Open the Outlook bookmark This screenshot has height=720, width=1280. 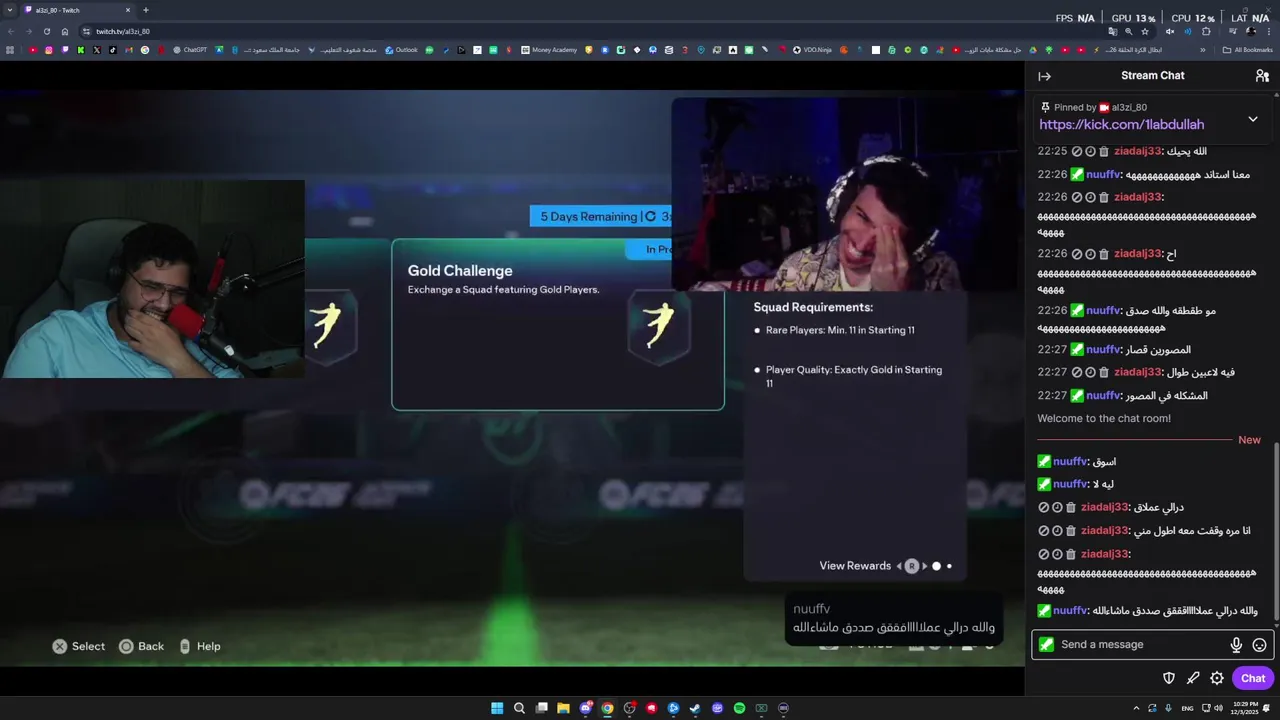point(402,50)
